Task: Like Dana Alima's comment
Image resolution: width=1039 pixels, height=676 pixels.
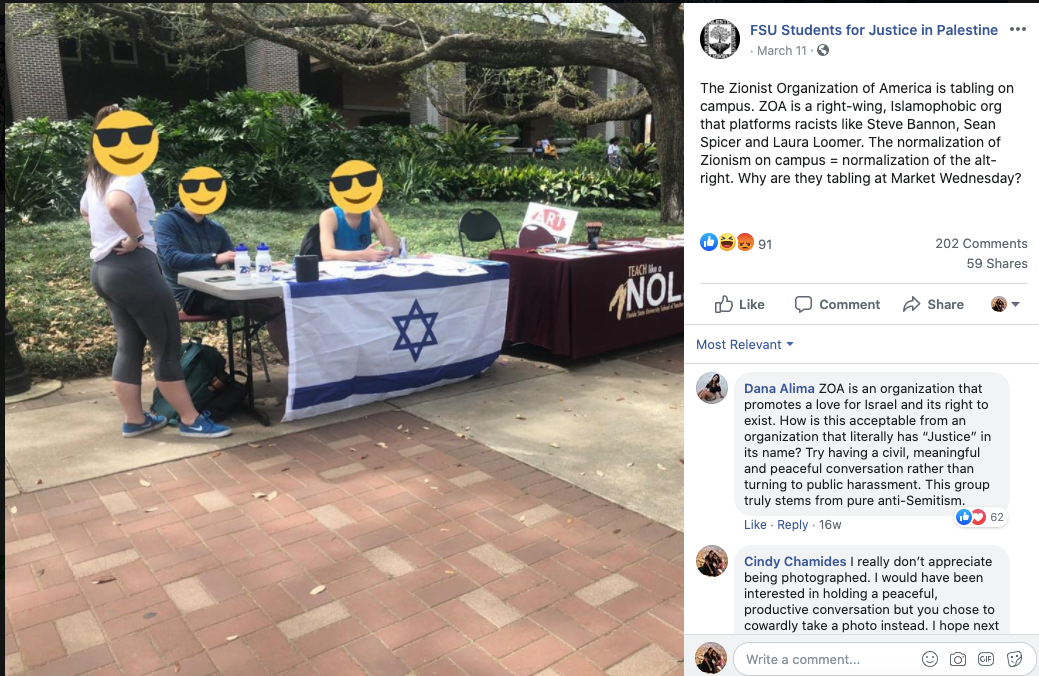Action: tap(755, 524)
